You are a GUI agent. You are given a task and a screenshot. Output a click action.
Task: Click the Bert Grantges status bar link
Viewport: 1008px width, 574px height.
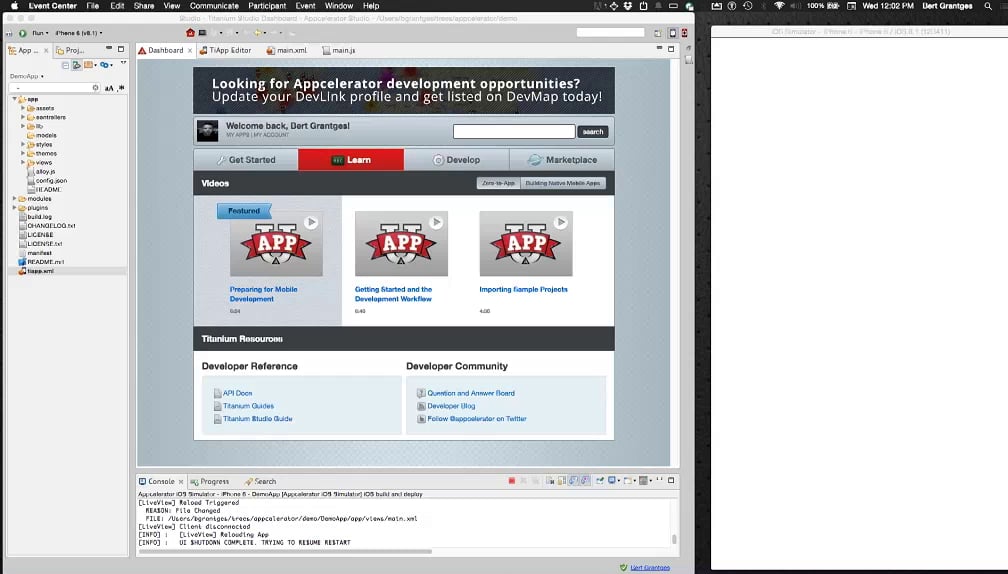click(x=650, y=568)
